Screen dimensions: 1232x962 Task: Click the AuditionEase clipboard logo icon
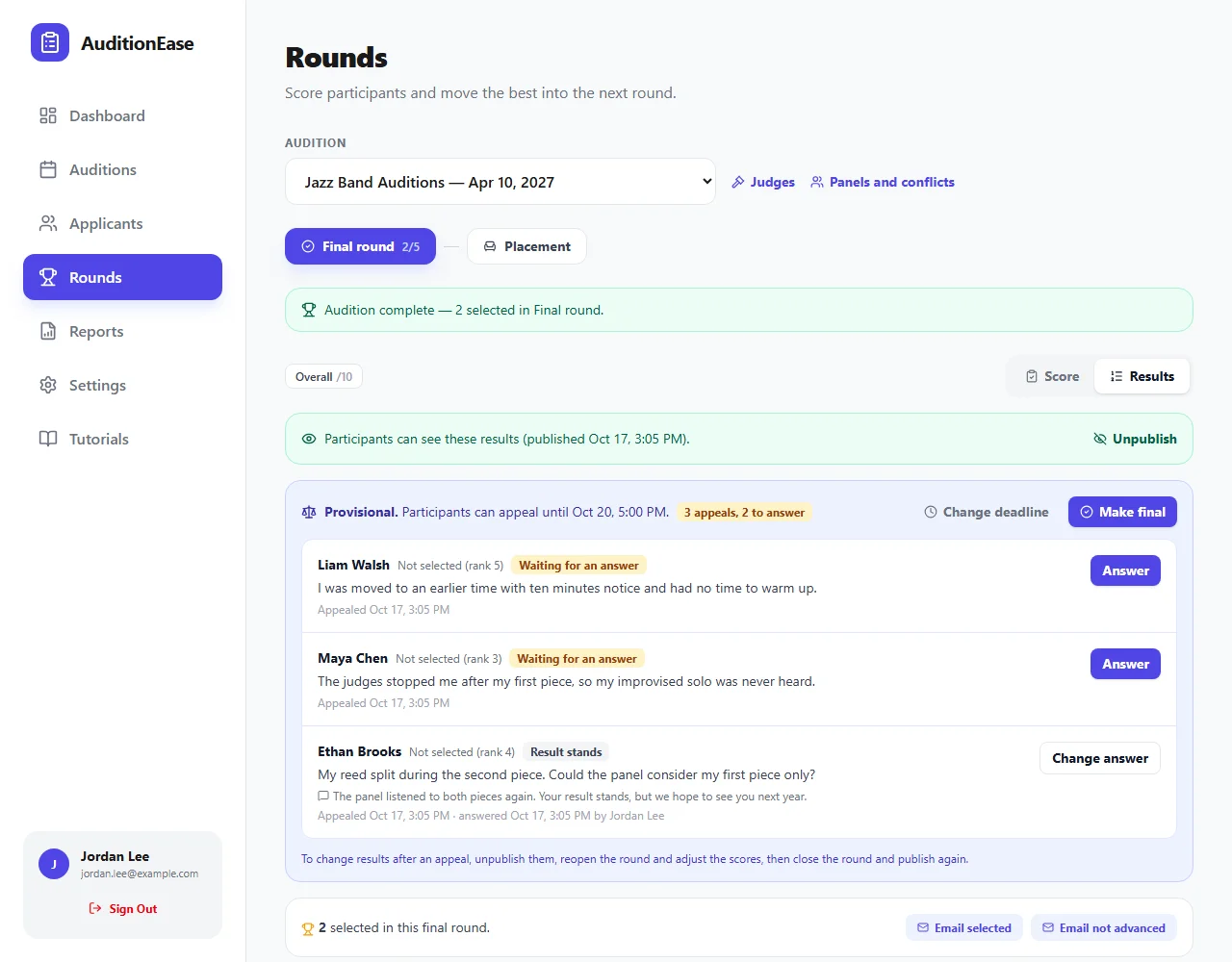point(50,42)
